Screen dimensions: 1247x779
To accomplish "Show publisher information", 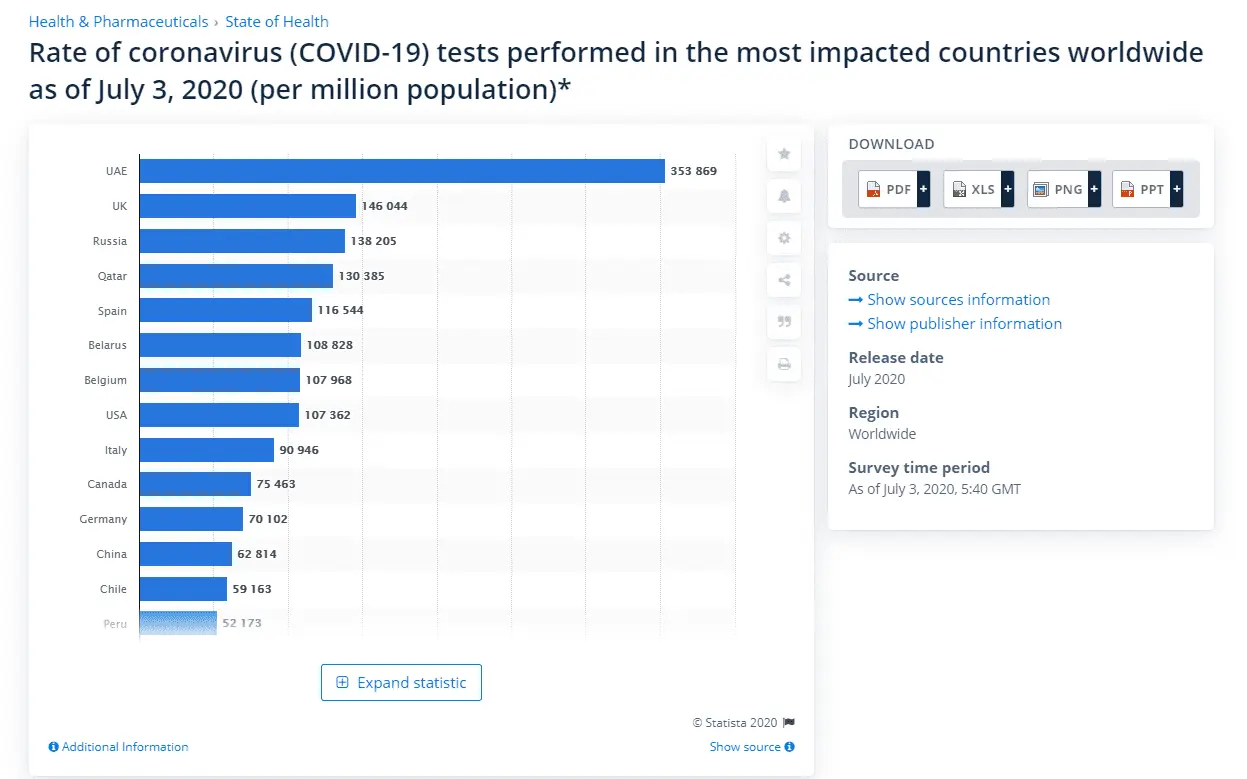I will tap(964, 324).
